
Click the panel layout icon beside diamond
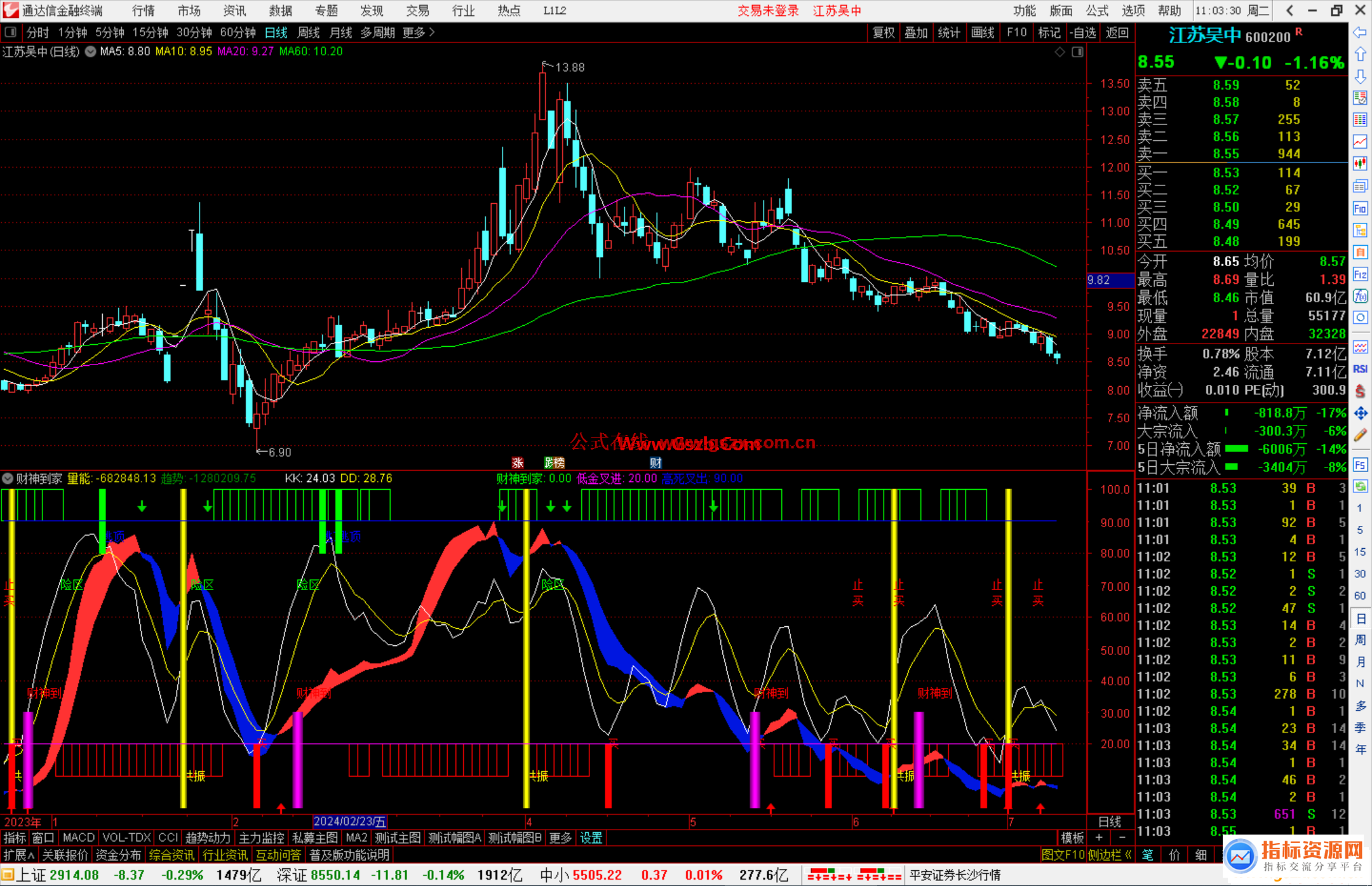(x=1077, y=52)
